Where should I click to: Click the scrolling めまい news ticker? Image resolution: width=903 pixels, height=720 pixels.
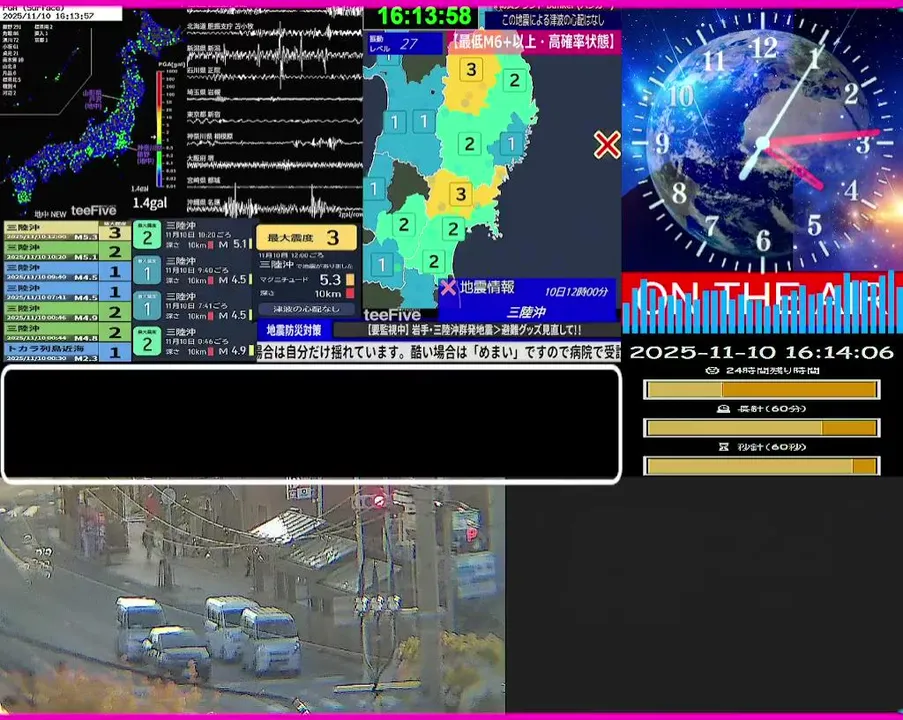tap(439, 352)
